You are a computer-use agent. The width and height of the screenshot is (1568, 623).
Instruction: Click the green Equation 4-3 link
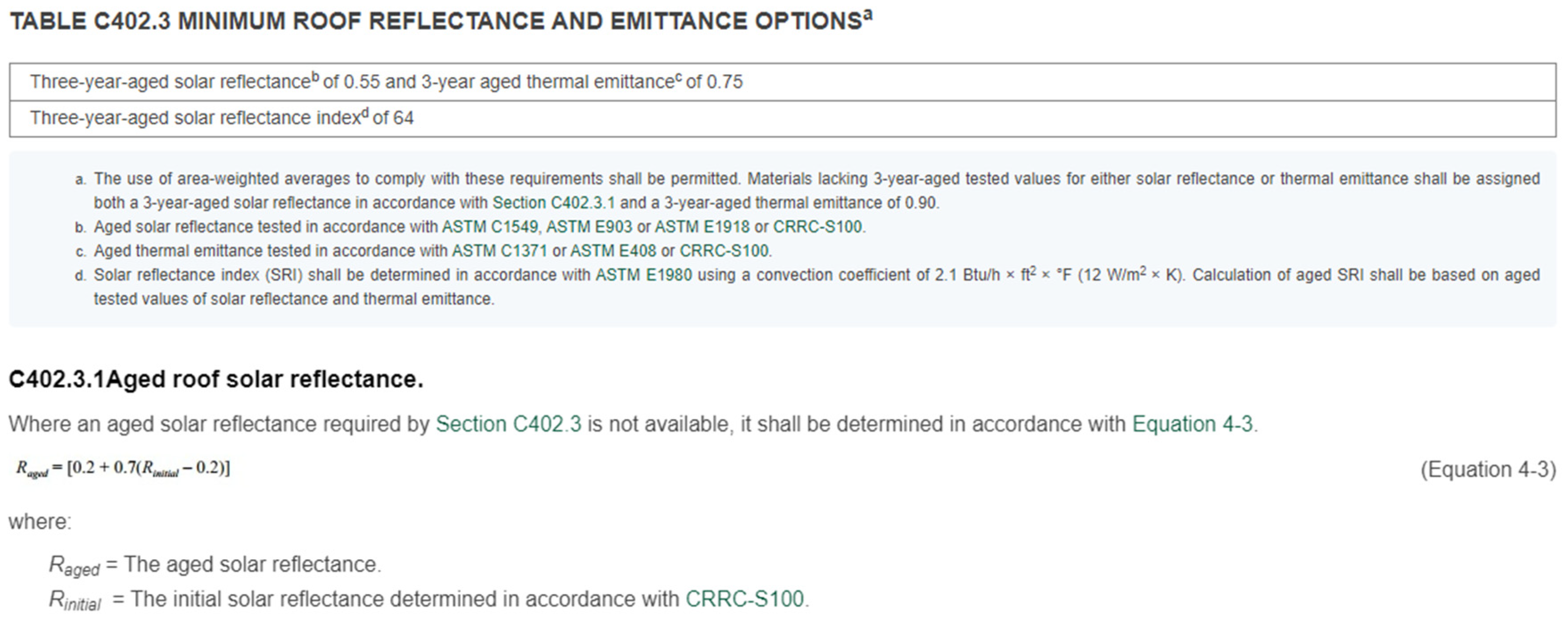(1192, 424)
